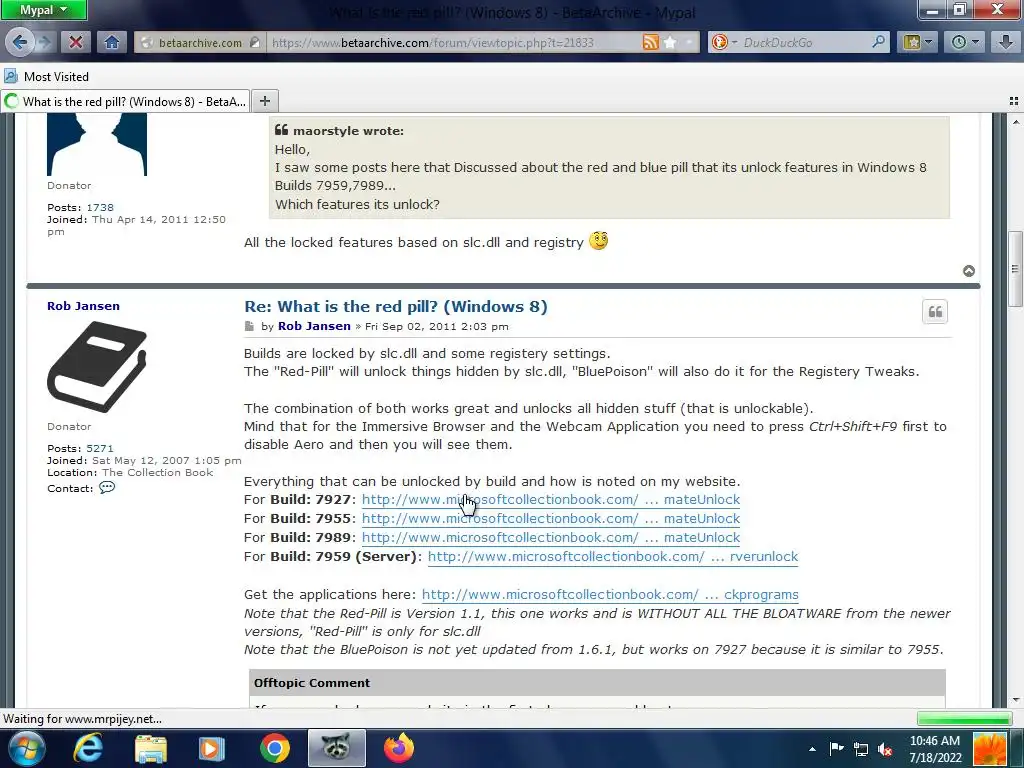Click the 'Offtopic Comment' header

[312, 682]
